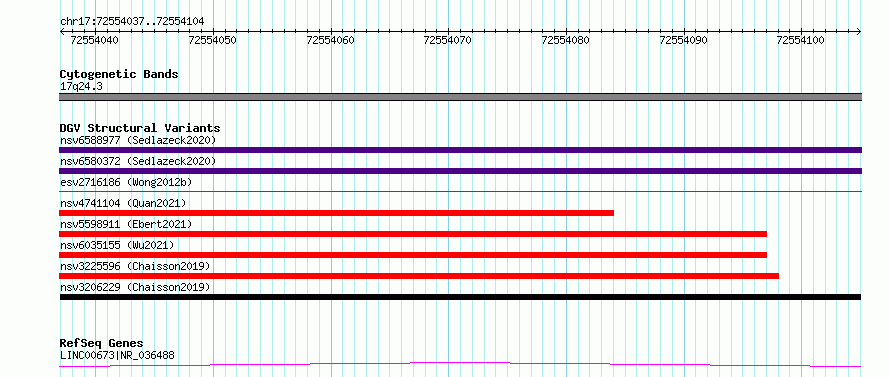Select variant label nsv6035155 (Wu2021)
Viewport: 890px width, 377px height.
pyautogui.click(x=117, y=245)
